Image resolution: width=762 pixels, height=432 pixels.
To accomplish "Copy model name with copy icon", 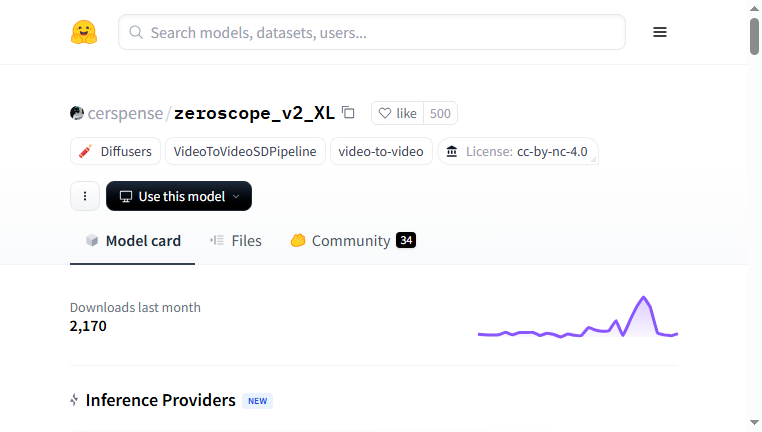I will (348, 112).
